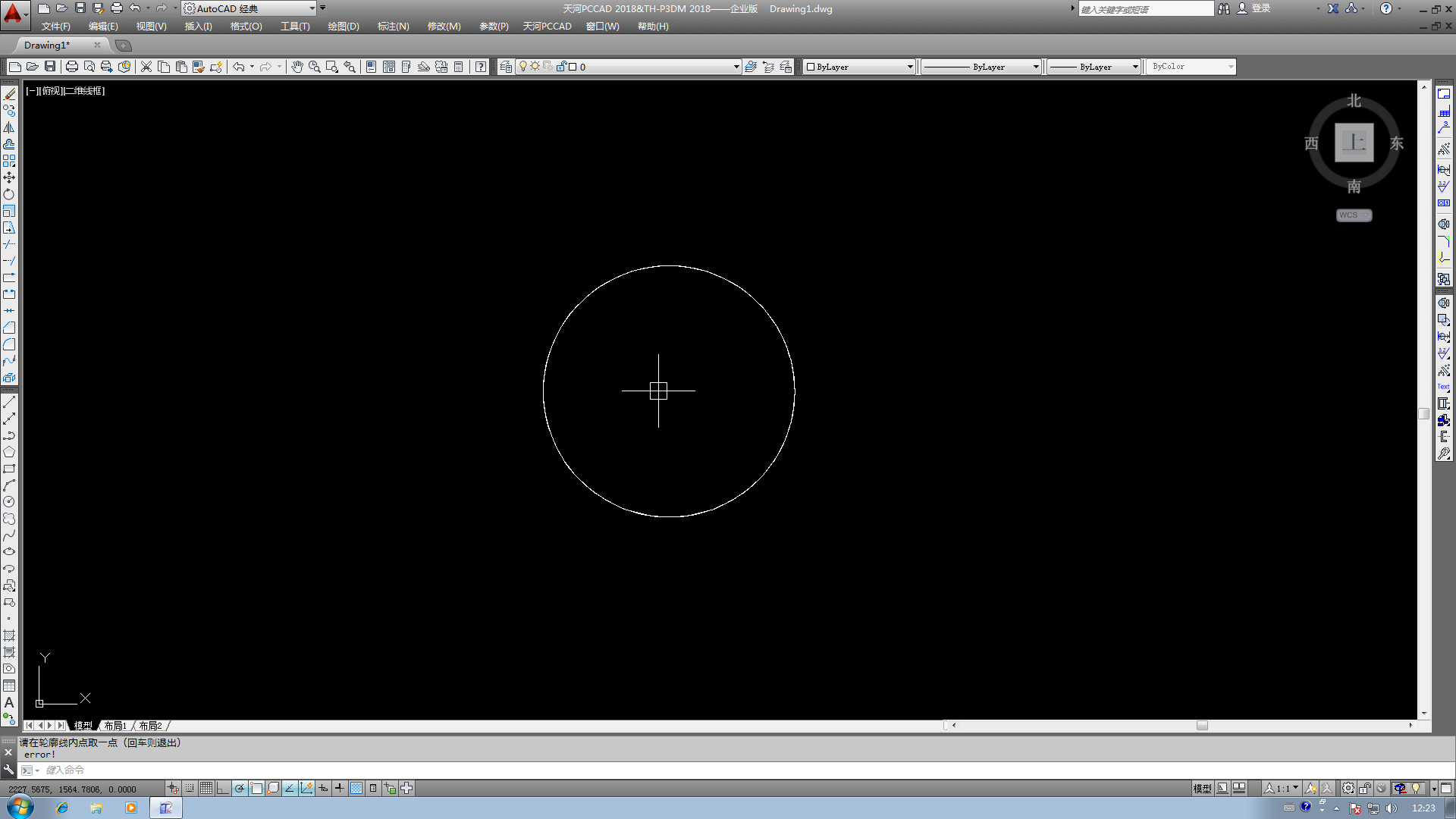The width and height of the screenshot is (1456, 819).
Task: Select the Mirror tool
Action: coord(9,127)
